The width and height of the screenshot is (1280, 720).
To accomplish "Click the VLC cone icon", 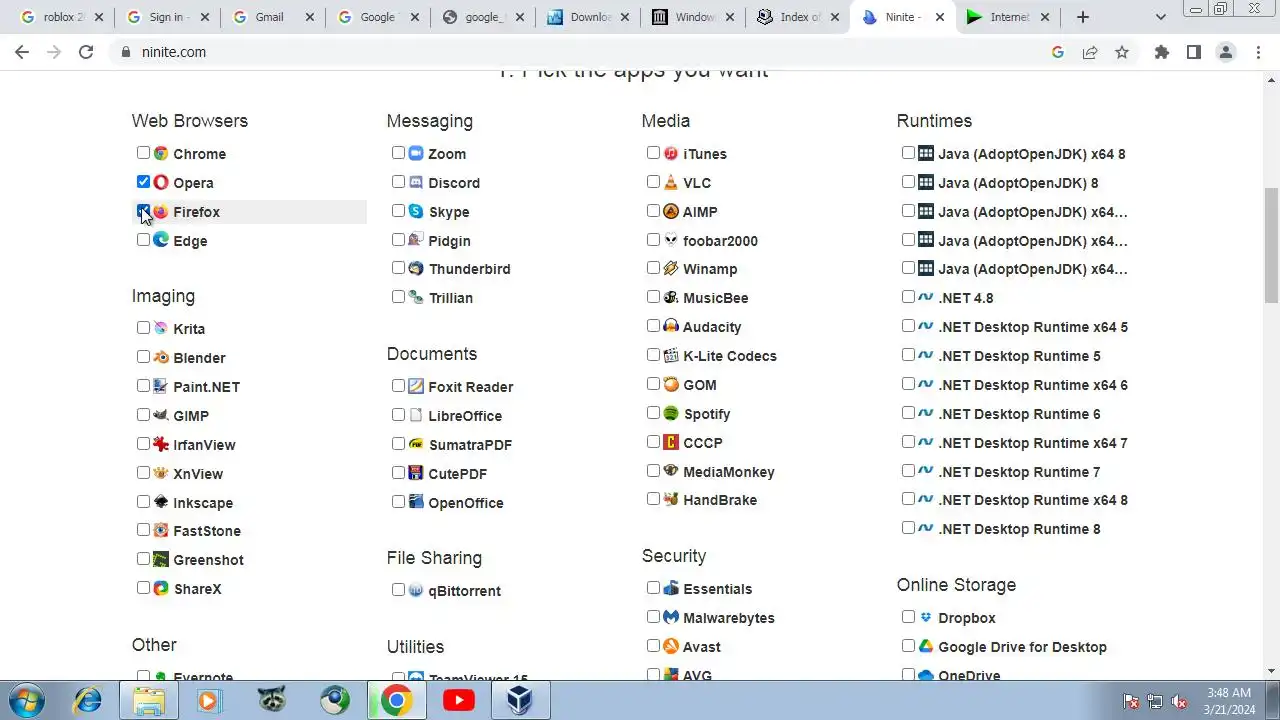I will tap(671, 182).
